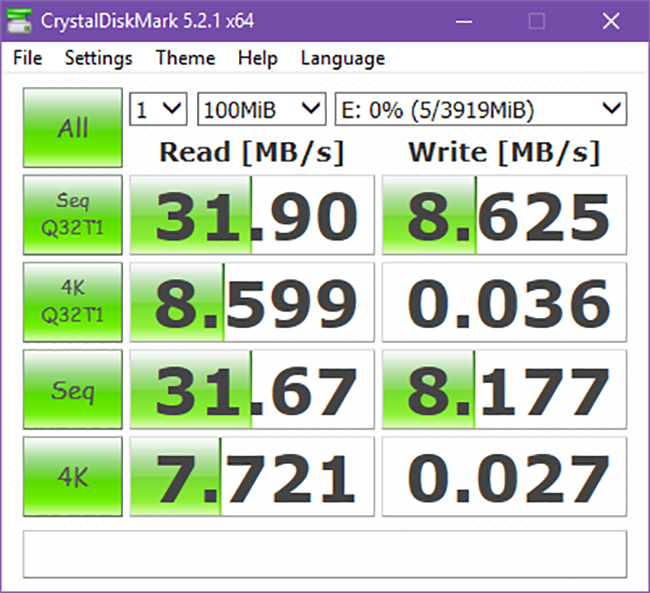The image size is (650, 593).
Task: Click the 4K read result 7.721
Action: [x=252, y=476]
